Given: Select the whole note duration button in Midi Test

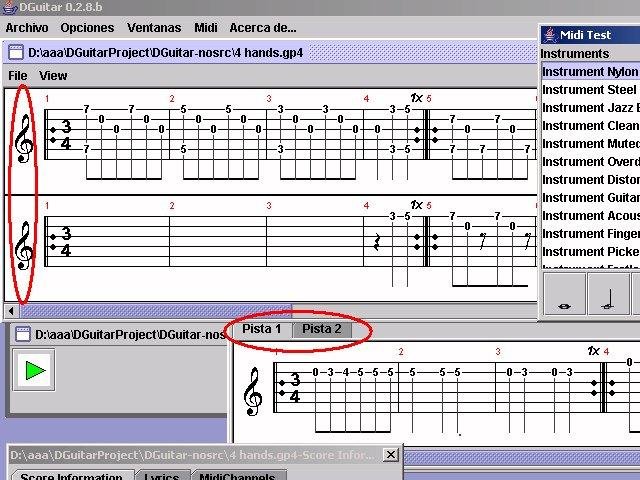Looking at the screenshot, I should (x=565, y=294).
